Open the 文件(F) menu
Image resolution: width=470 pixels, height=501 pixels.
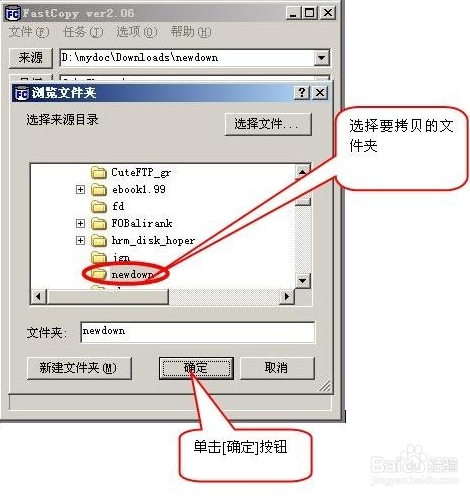[29, 32]
